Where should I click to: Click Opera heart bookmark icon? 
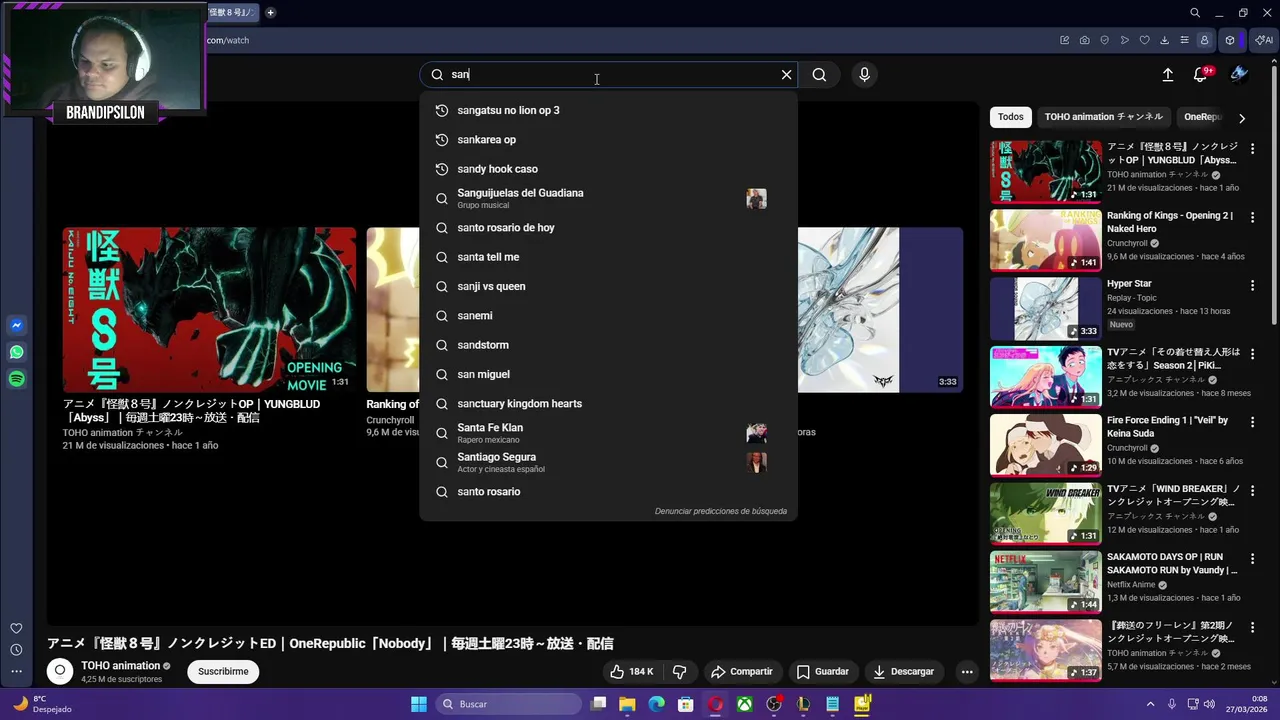coord(1144,40)
